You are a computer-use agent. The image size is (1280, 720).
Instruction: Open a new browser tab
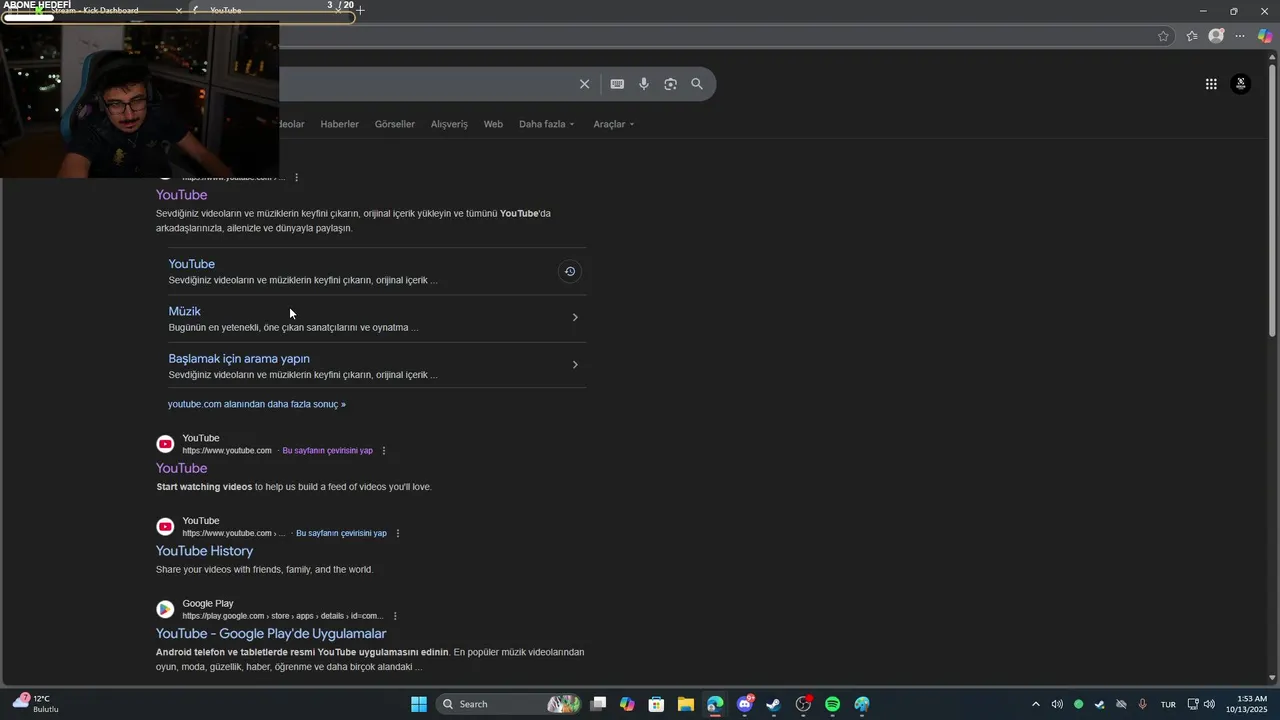coord(360,10)
